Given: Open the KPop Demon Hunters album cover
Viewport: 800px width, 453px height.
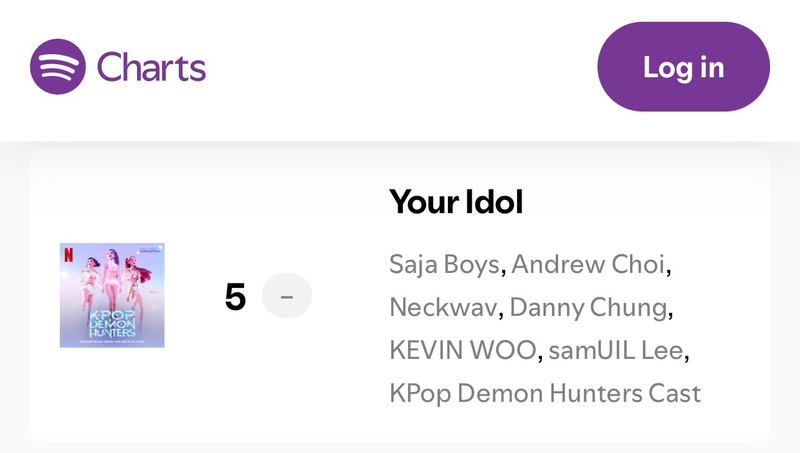Looking at the screenshot, I should click(112, 295).
